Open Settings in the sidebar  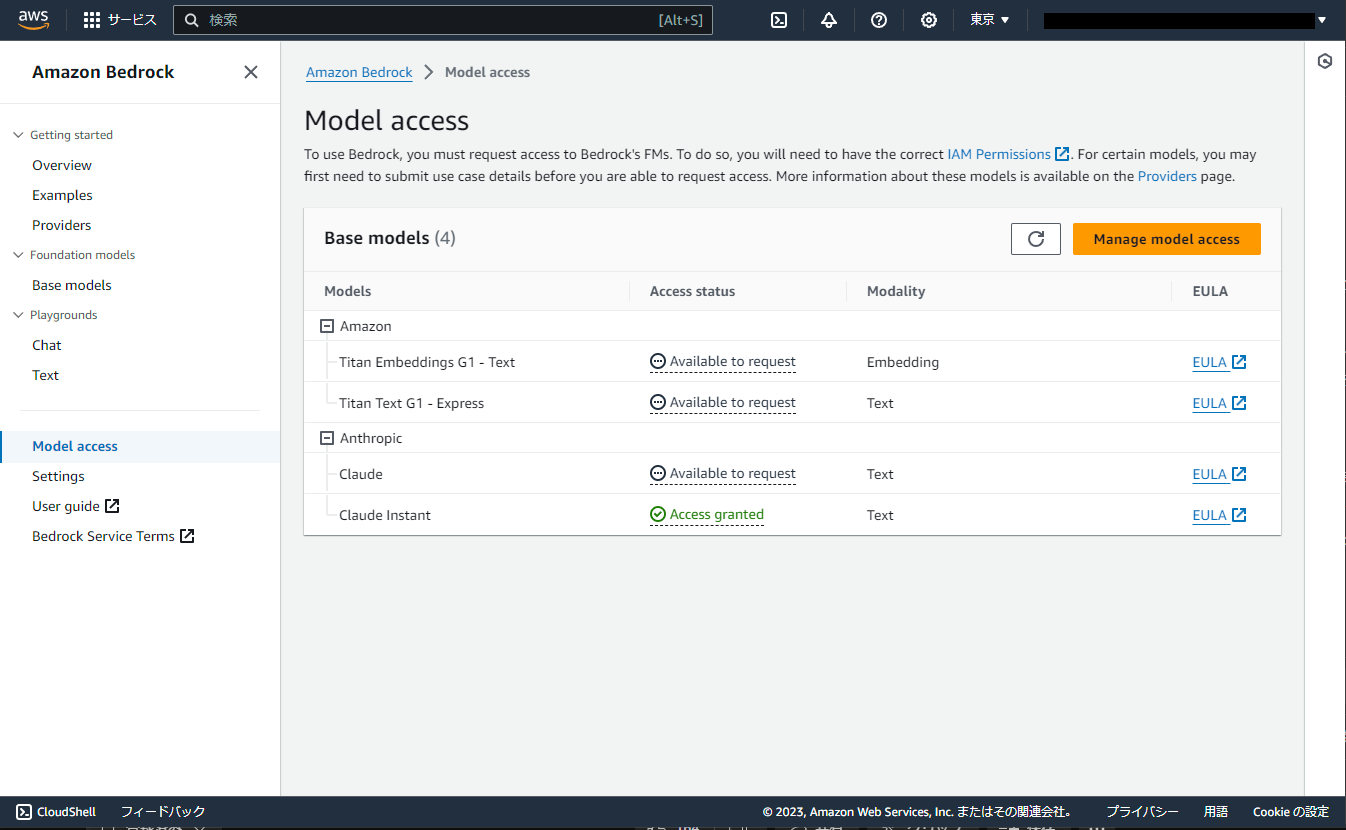pos(58,476)
